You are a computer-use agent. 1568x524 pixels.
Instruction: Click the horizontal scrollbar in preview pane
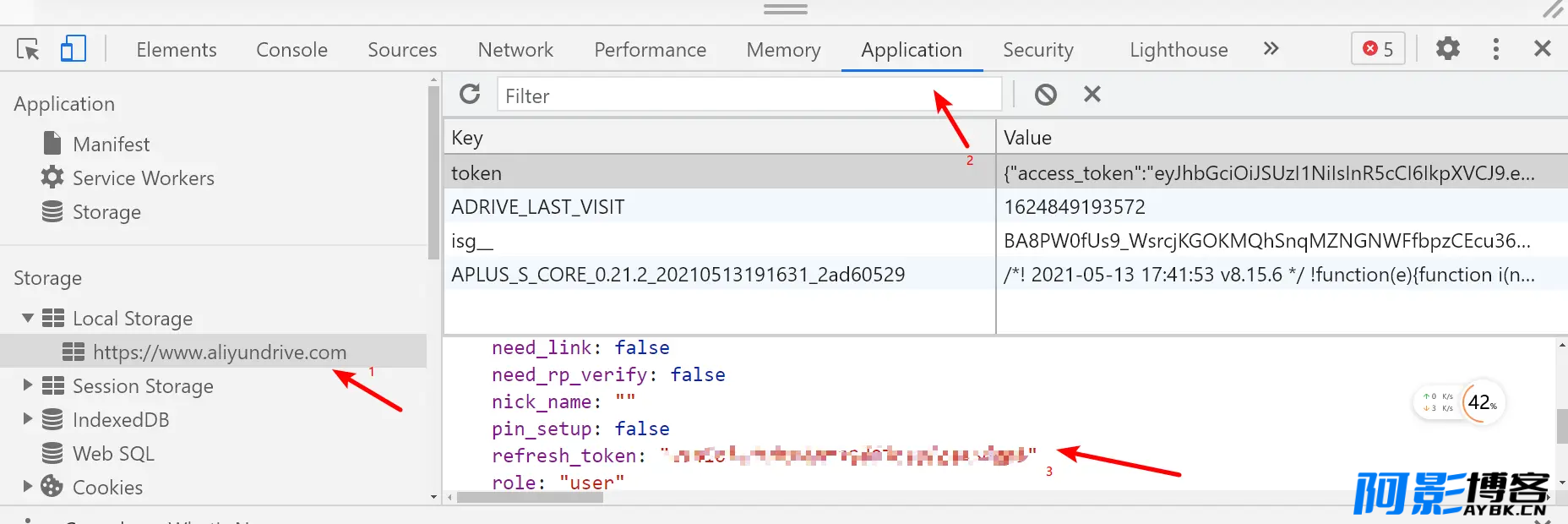(x=530, y=498)
